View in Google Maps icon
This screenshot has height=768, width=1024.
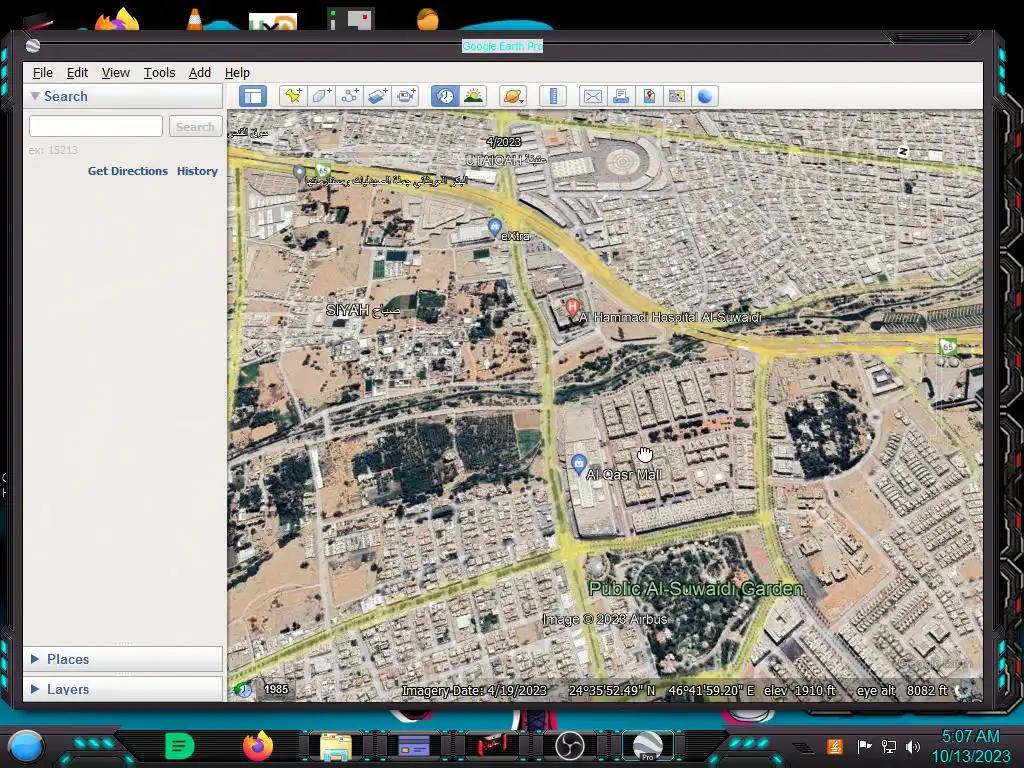coord(677,96)
